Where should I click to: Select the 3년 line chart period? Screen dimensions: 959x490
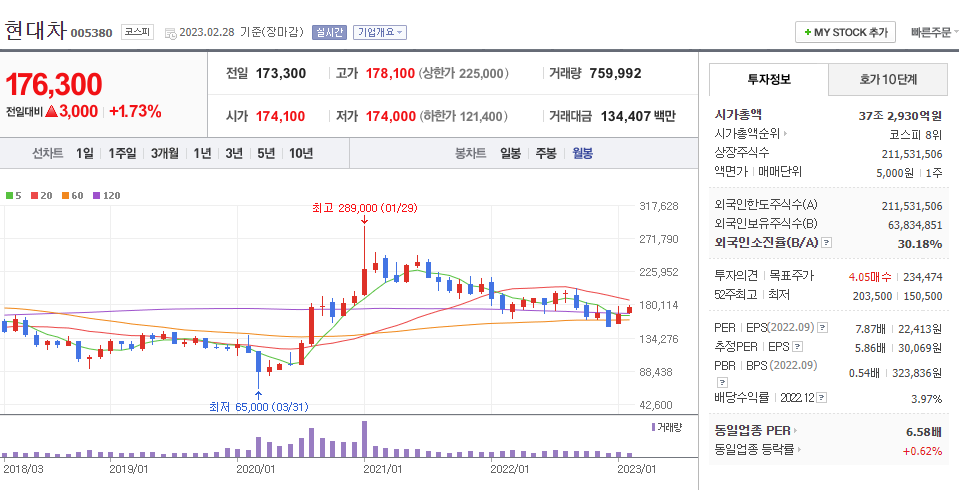coord(234,154)
